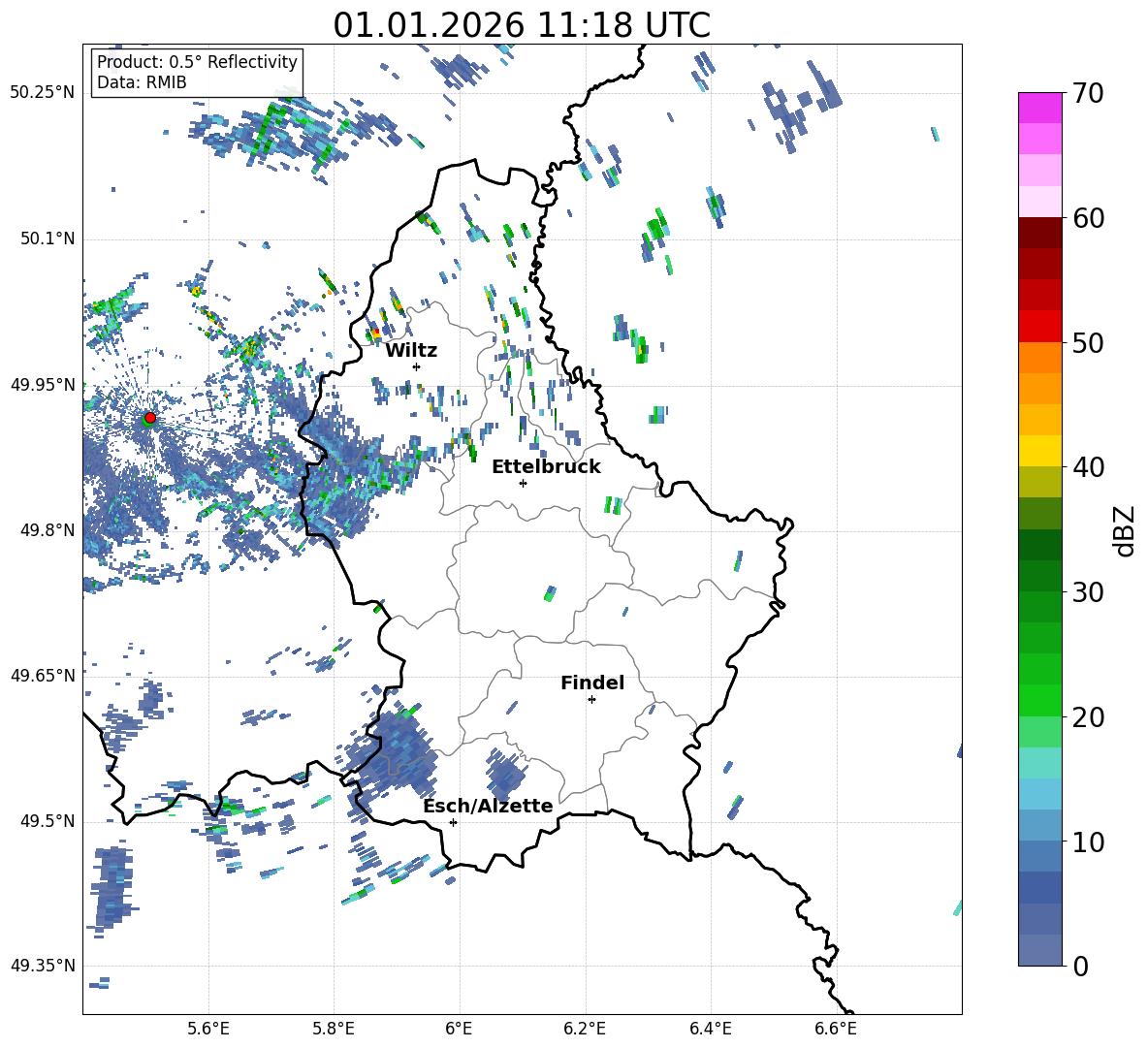
Task: Click the 50.25°N latitude tick label
Action: tap(43, 93)
